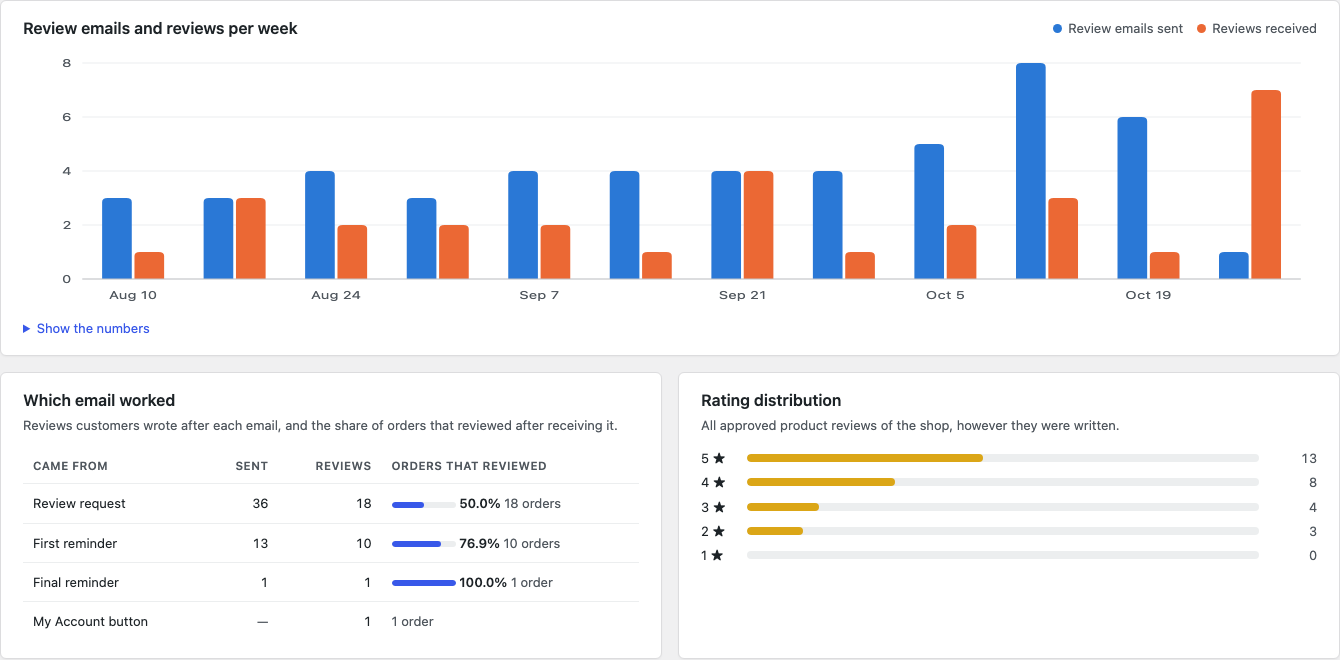
Task: Click the star icon beside 5
Action: coord(719,458)
